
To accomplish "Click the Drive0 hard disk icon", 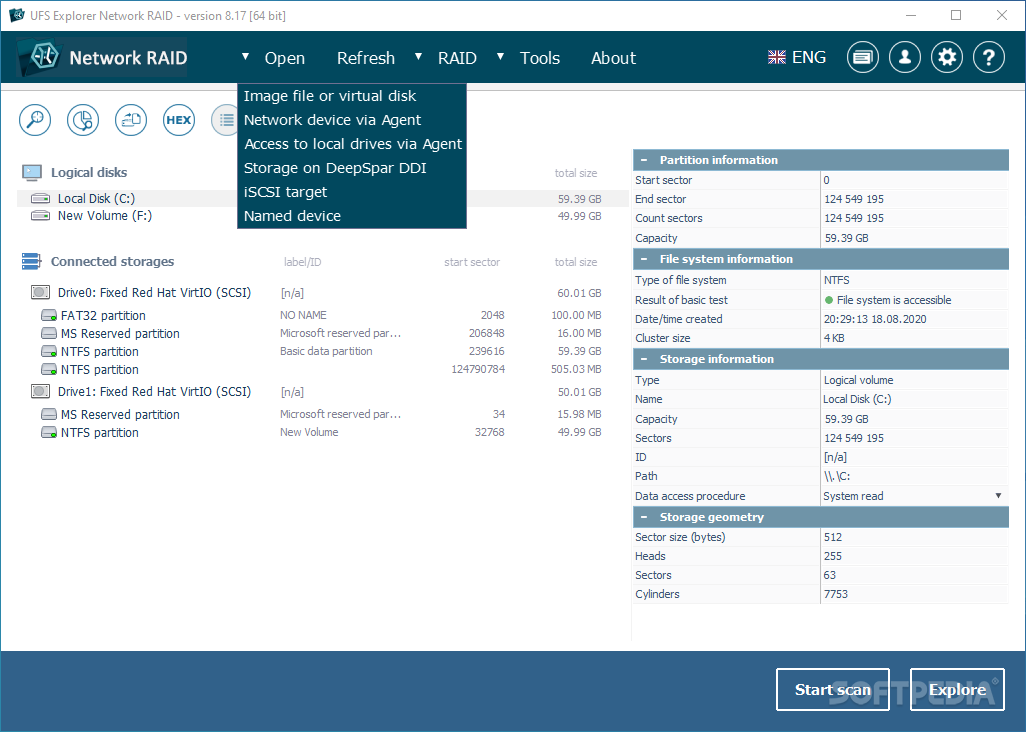I will 41,292.
